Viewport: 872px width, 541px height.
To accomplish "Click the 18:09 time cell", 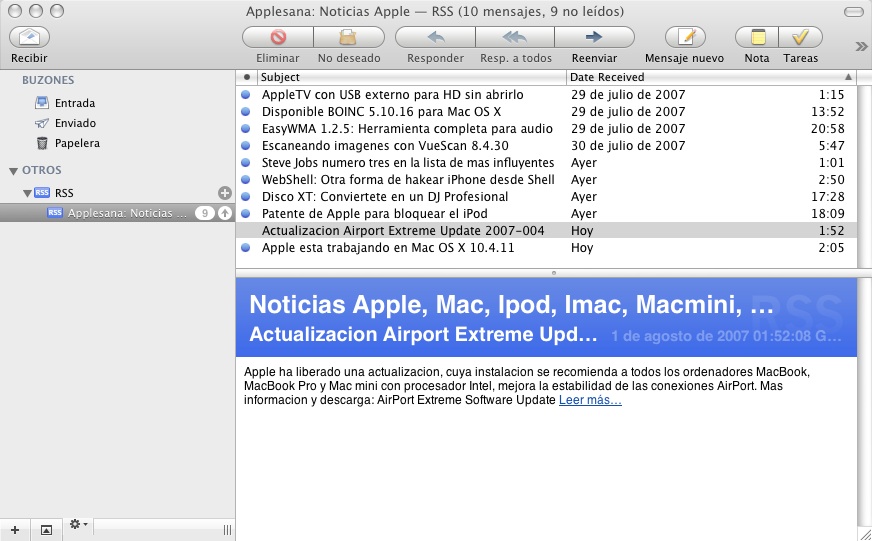I will coord(828,214).
